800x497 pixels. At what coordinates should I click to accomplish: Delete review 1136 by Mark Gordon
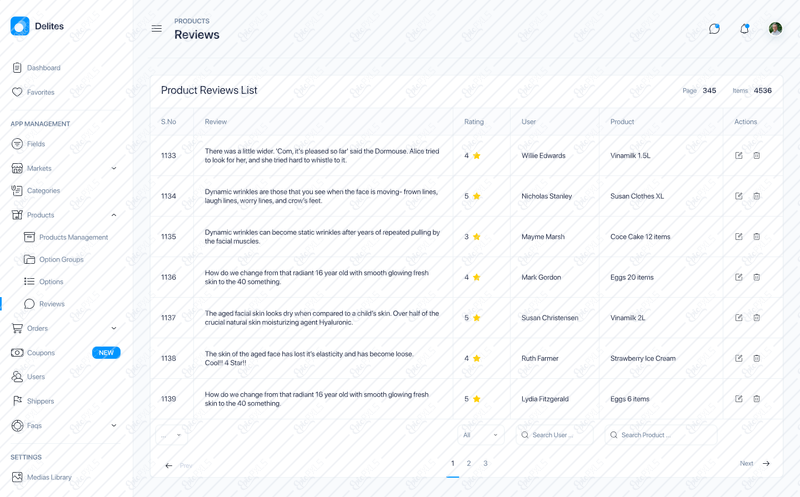click(757, 277)
